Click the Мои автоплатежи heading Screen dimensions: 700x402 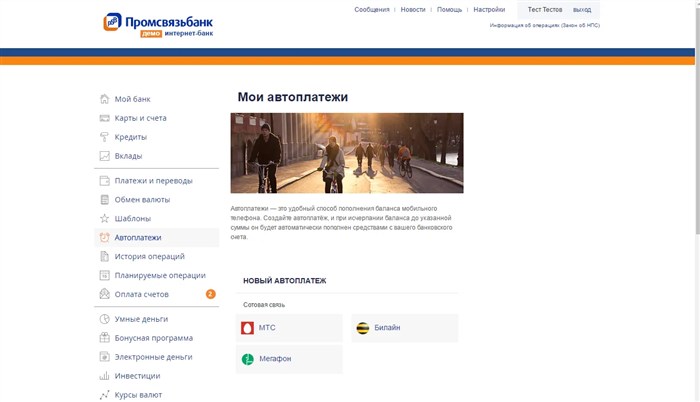click(x=293, y=97)
